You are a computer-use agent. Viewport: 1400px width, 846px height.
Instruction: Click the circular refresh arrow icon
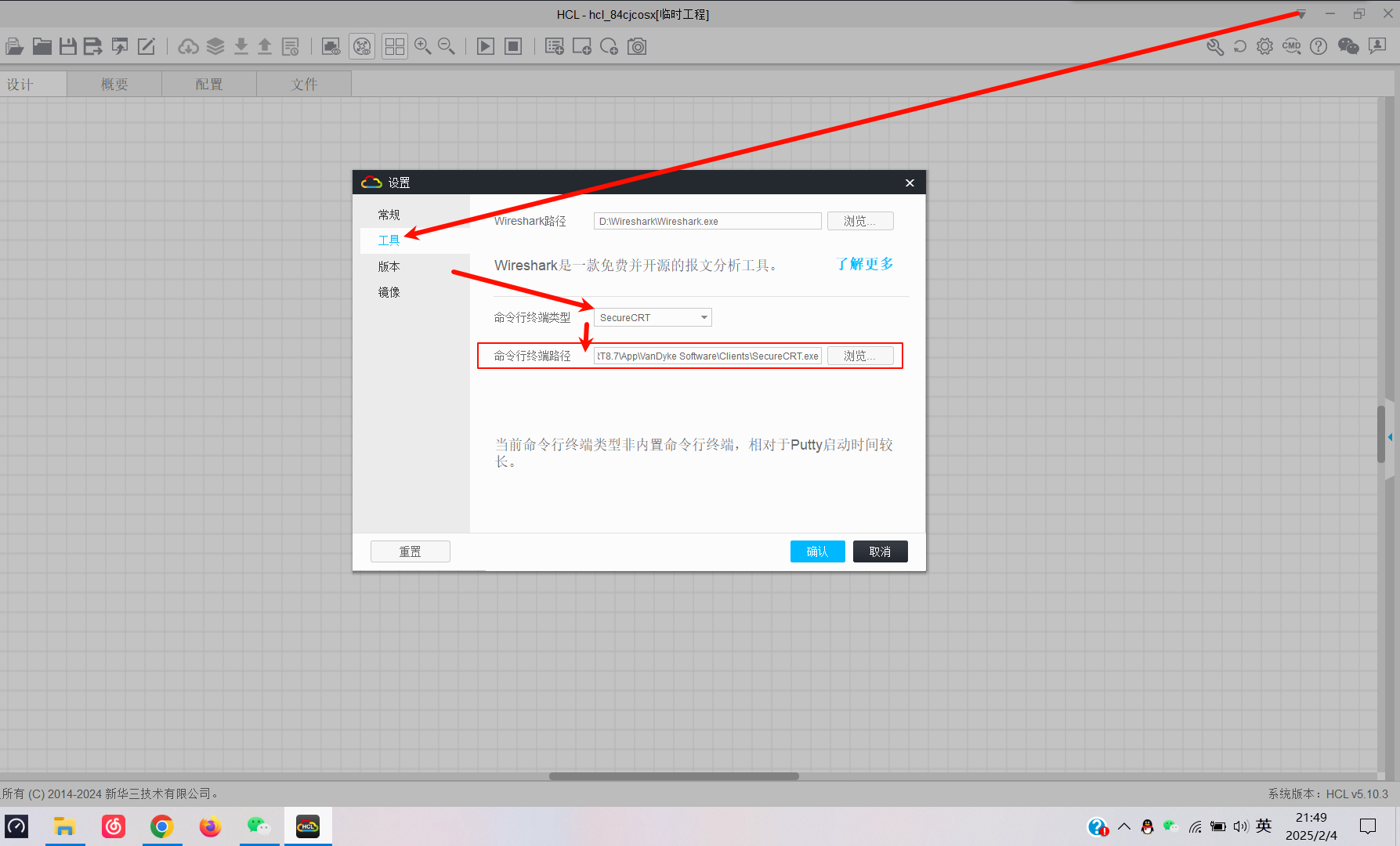(1240, 46)
